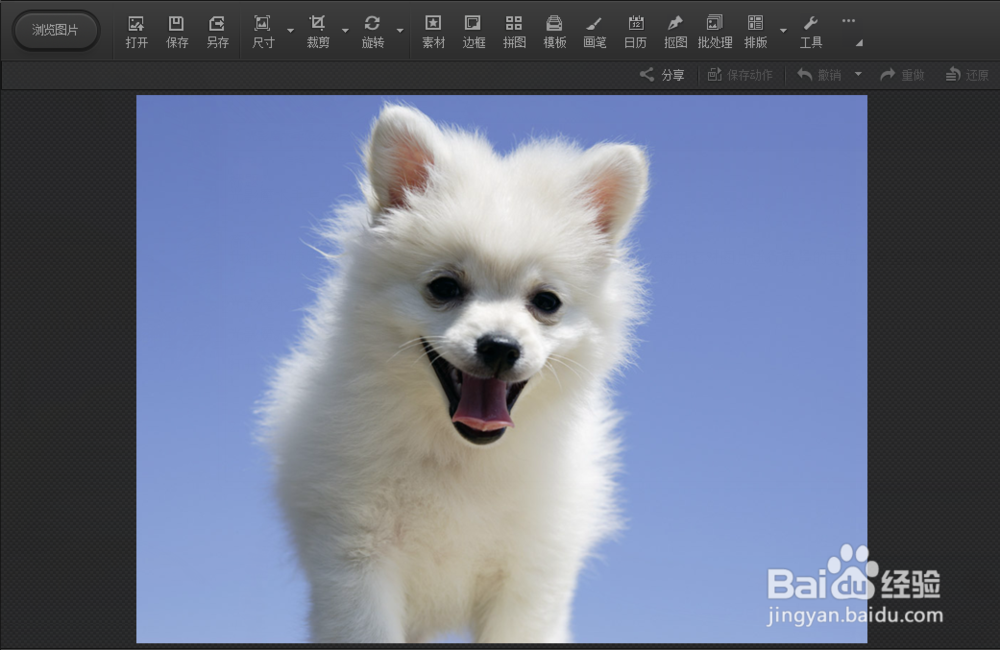The height and width of the screenshot is (650, 1000).
Task: Choose 另存 save-as icon
Action: click(217, 32)
